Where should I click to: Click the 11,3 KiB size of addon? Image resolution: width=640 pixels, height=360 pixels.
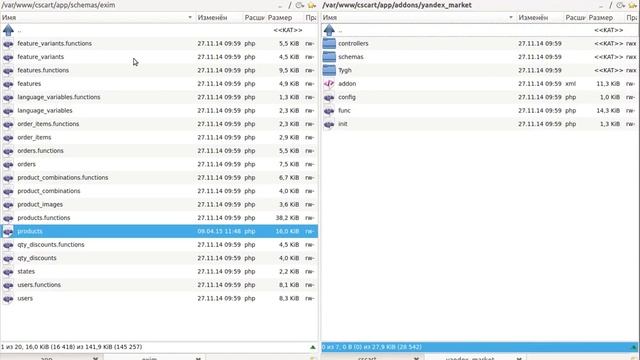click(x=608, y=84)
